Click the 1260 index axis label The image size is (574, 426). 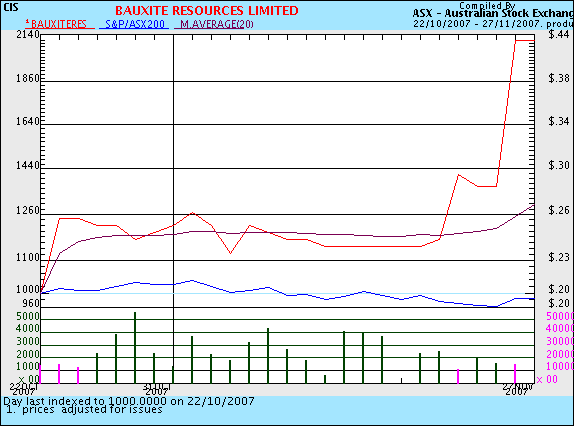coord(28,210)
